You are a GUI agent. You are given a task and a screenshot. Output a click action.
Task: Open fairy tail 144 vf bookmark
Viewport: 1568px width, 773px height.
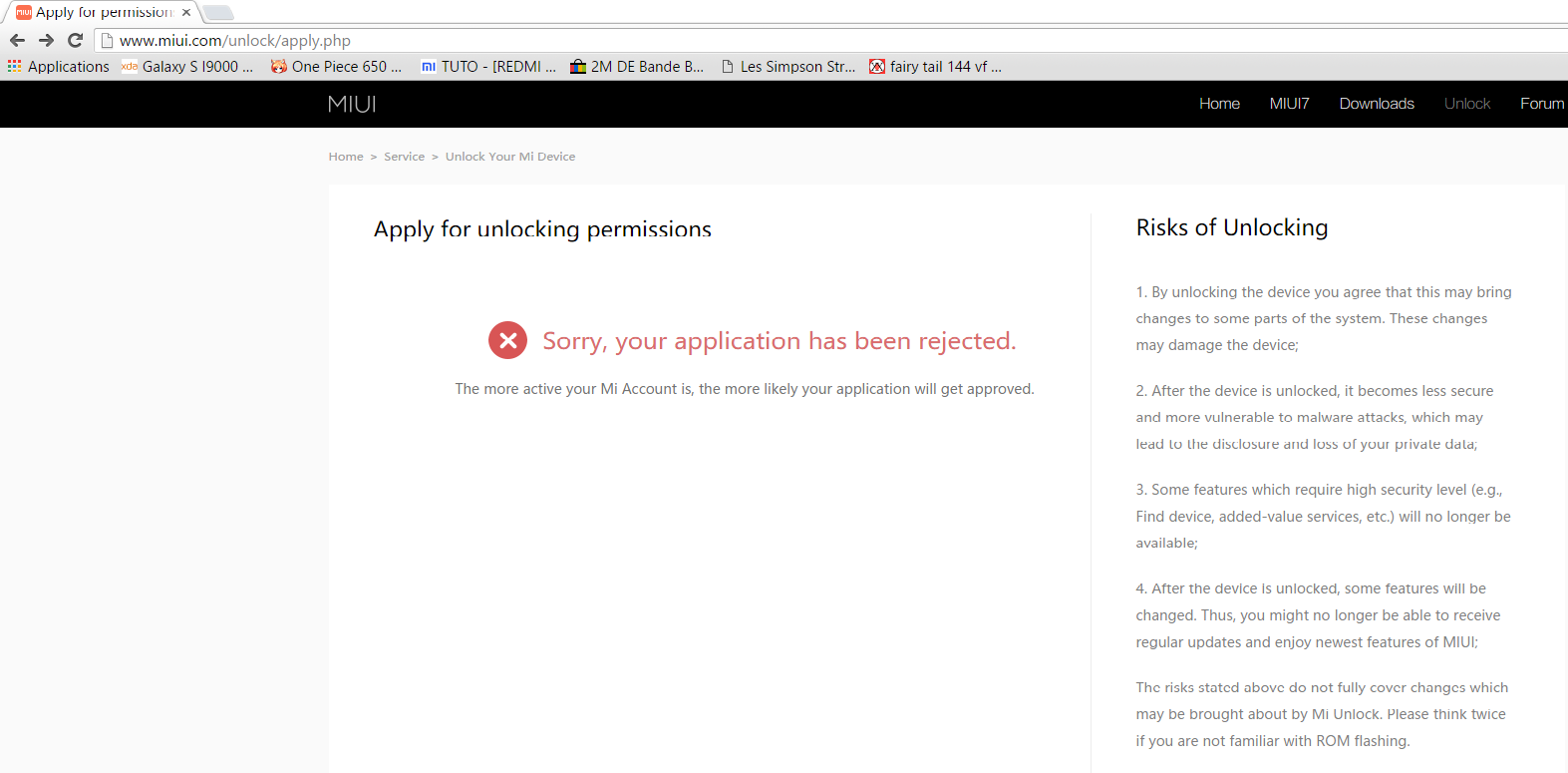936,67
